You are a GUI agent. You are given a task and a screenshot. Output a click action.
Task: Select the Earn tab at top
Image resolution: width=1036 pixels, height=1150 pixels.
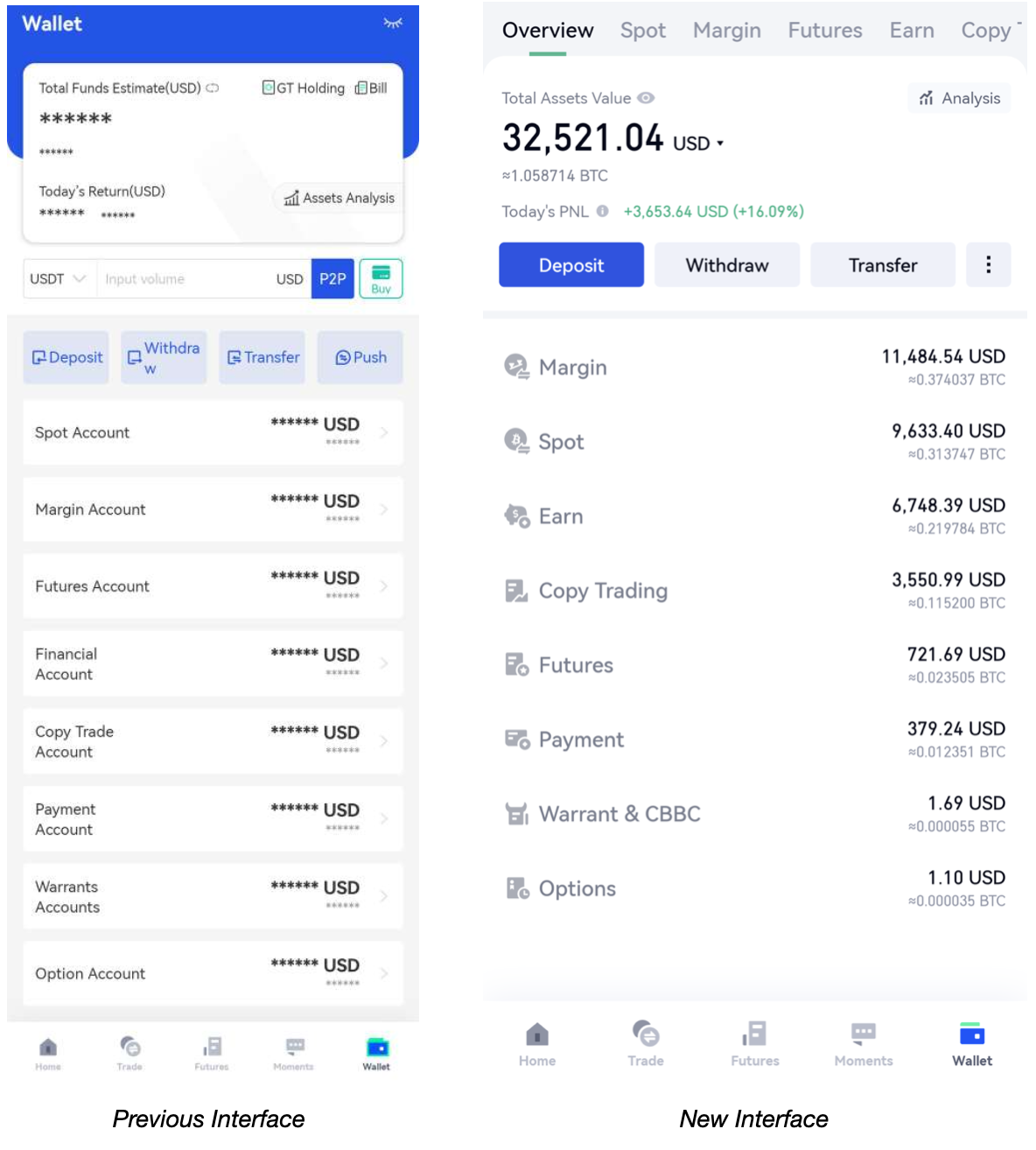[911, 31]
